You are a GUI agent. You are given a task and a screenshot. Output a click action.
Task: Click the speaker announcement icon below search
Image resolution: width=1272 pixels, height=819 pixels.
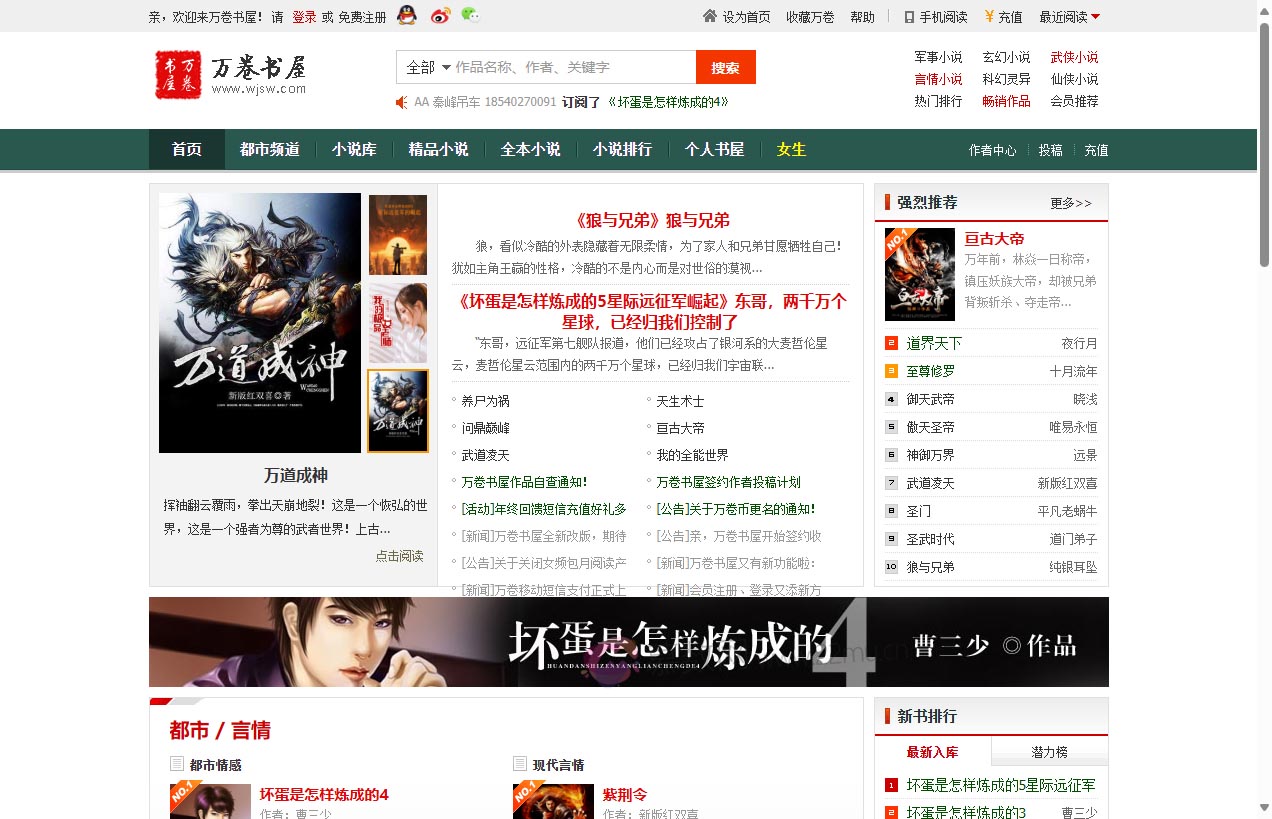[402, 102]
